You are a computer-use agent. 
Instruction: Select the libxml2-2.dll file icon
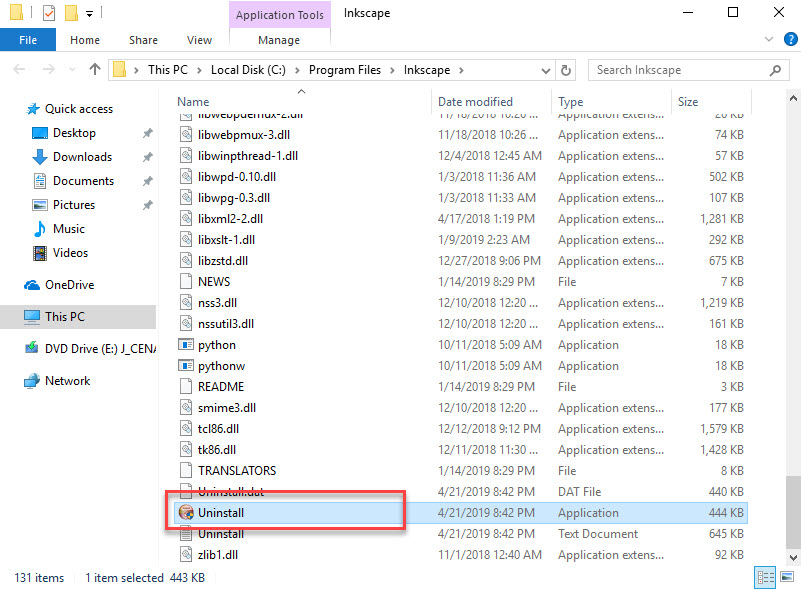[186, 219]
